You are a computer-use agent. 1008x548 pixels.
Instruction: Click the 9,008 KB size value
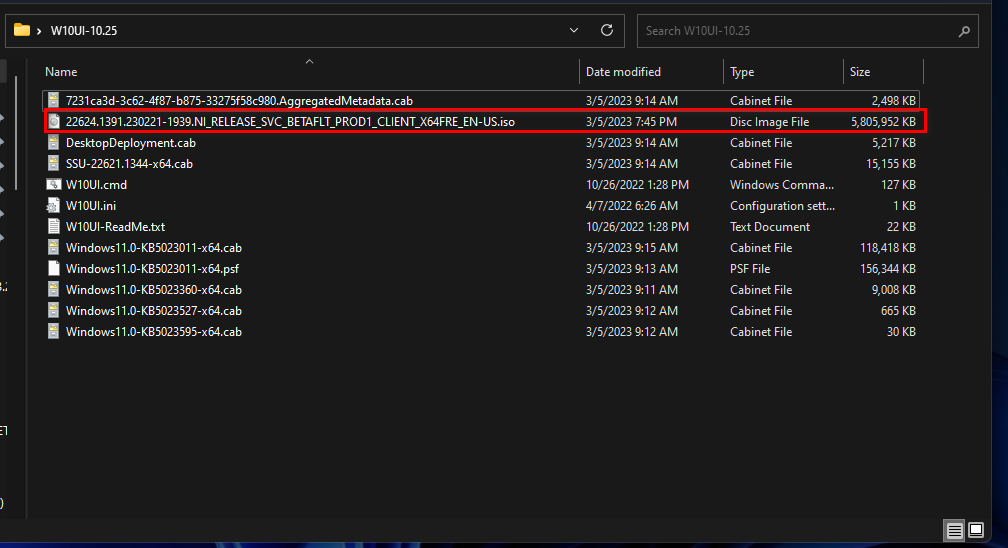[894, 289]
